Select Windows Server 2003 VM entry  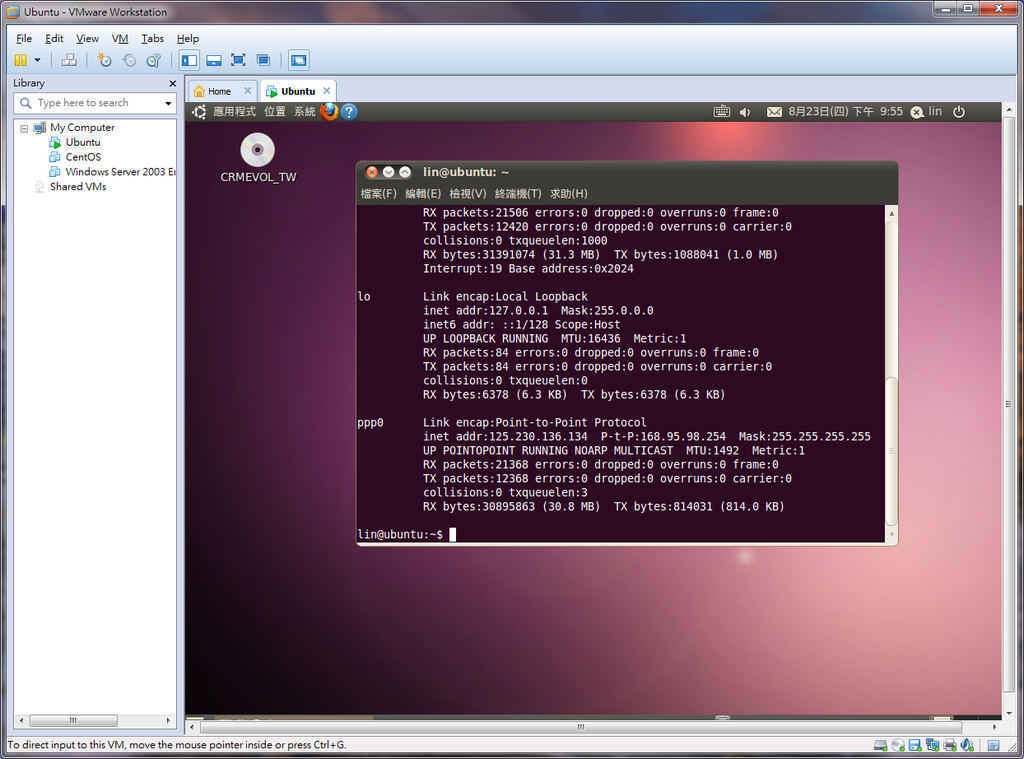point(120,172)
